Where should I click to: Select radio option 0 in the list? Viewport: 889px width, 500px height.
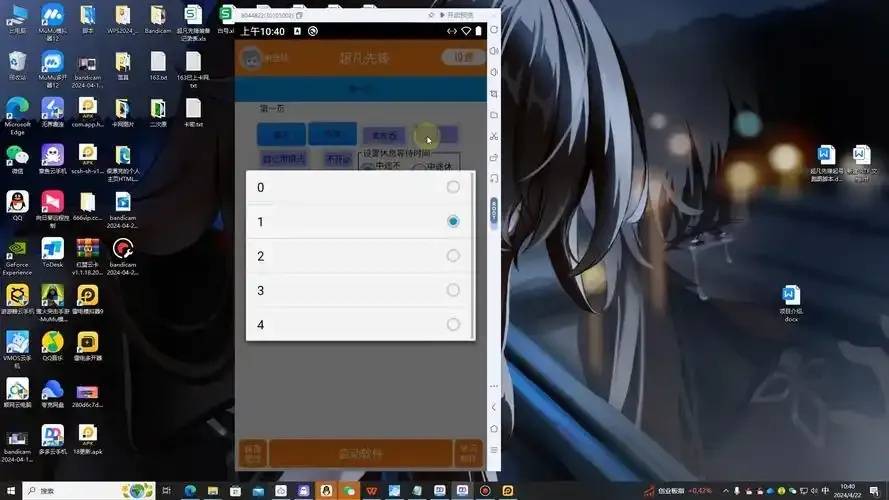pos(361,187)
